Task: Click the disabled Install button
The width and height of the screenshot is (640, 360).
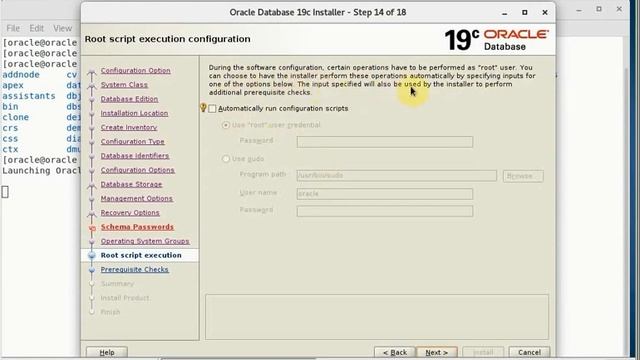Action: [x=483, y=352]
